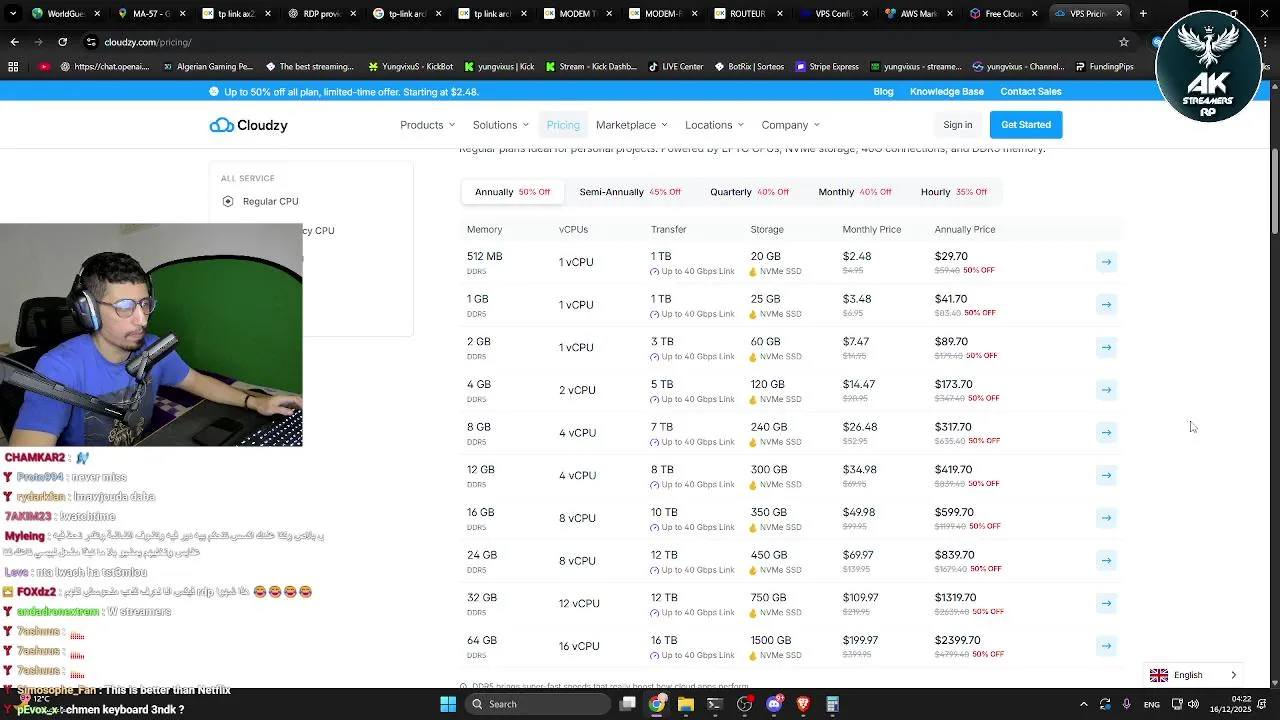The width and height of the screenshot is (1280, 720).
Task: Open the Stripe Express bookmark
Action: coord(826,67)
